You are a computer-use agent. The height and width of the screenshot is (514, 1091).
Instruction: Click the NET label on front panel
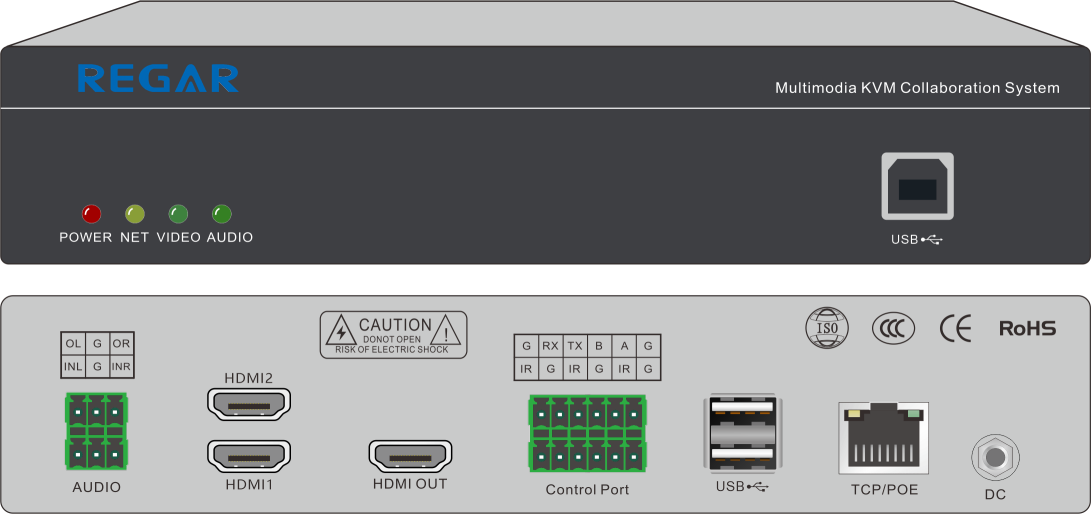point(134,237)
